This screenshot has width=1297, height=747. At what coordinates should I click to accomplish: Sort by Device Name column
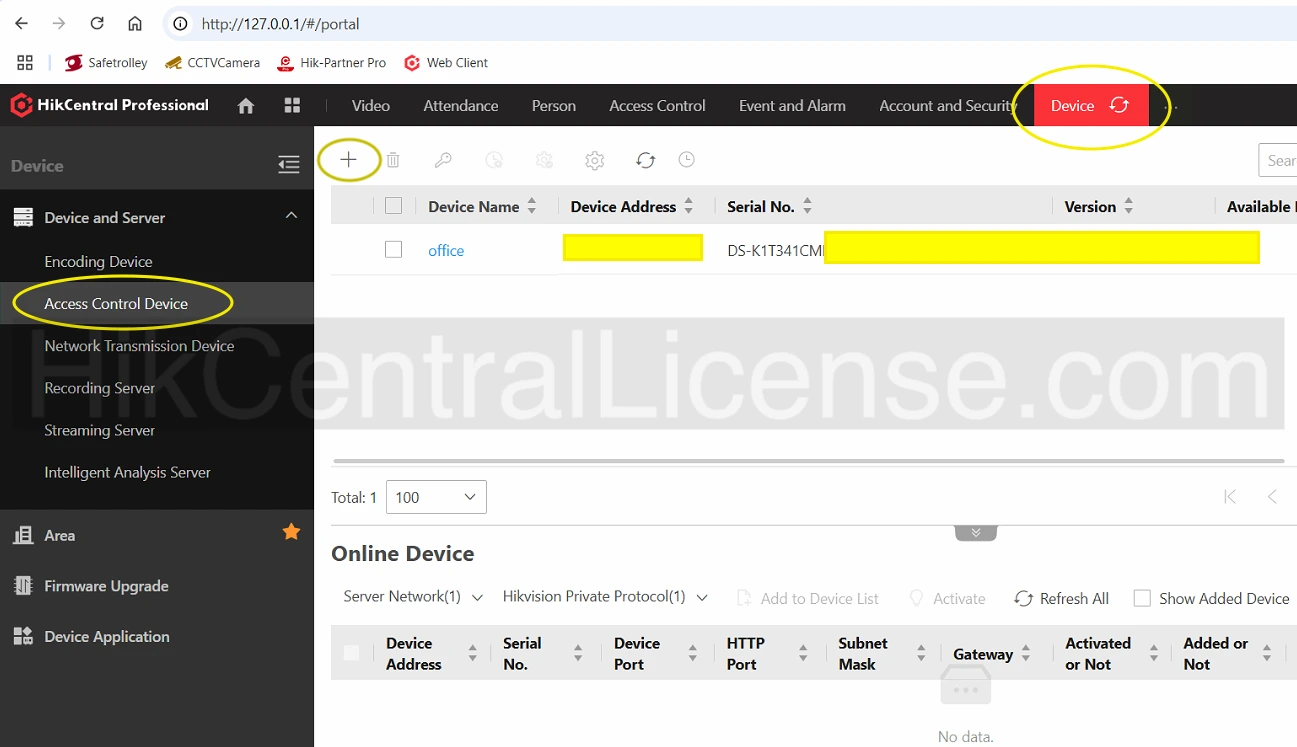click(531, 206)
